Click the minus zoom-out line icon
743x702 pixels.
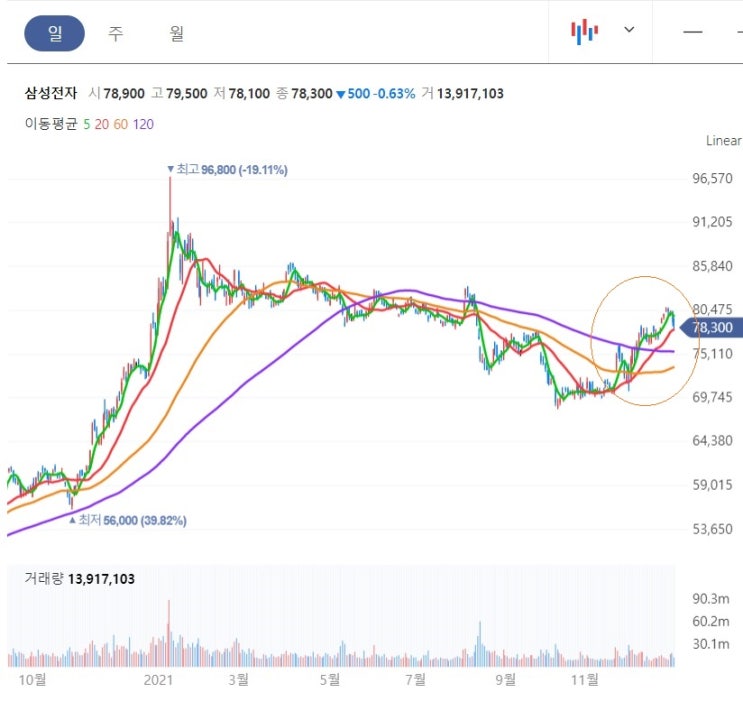[x=693, y=32]
